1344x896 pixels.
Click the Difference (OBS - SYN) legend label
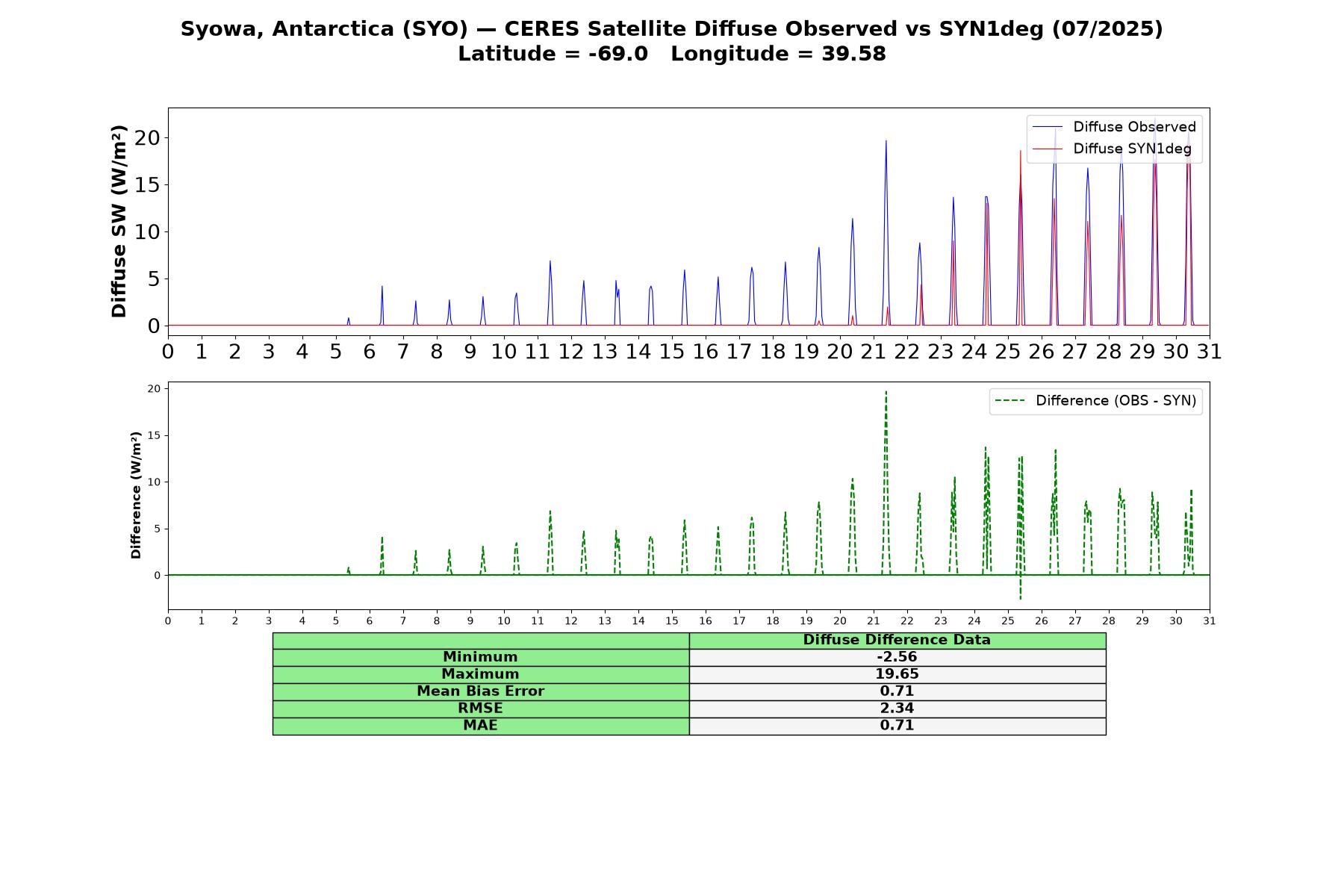(1116, 401)
